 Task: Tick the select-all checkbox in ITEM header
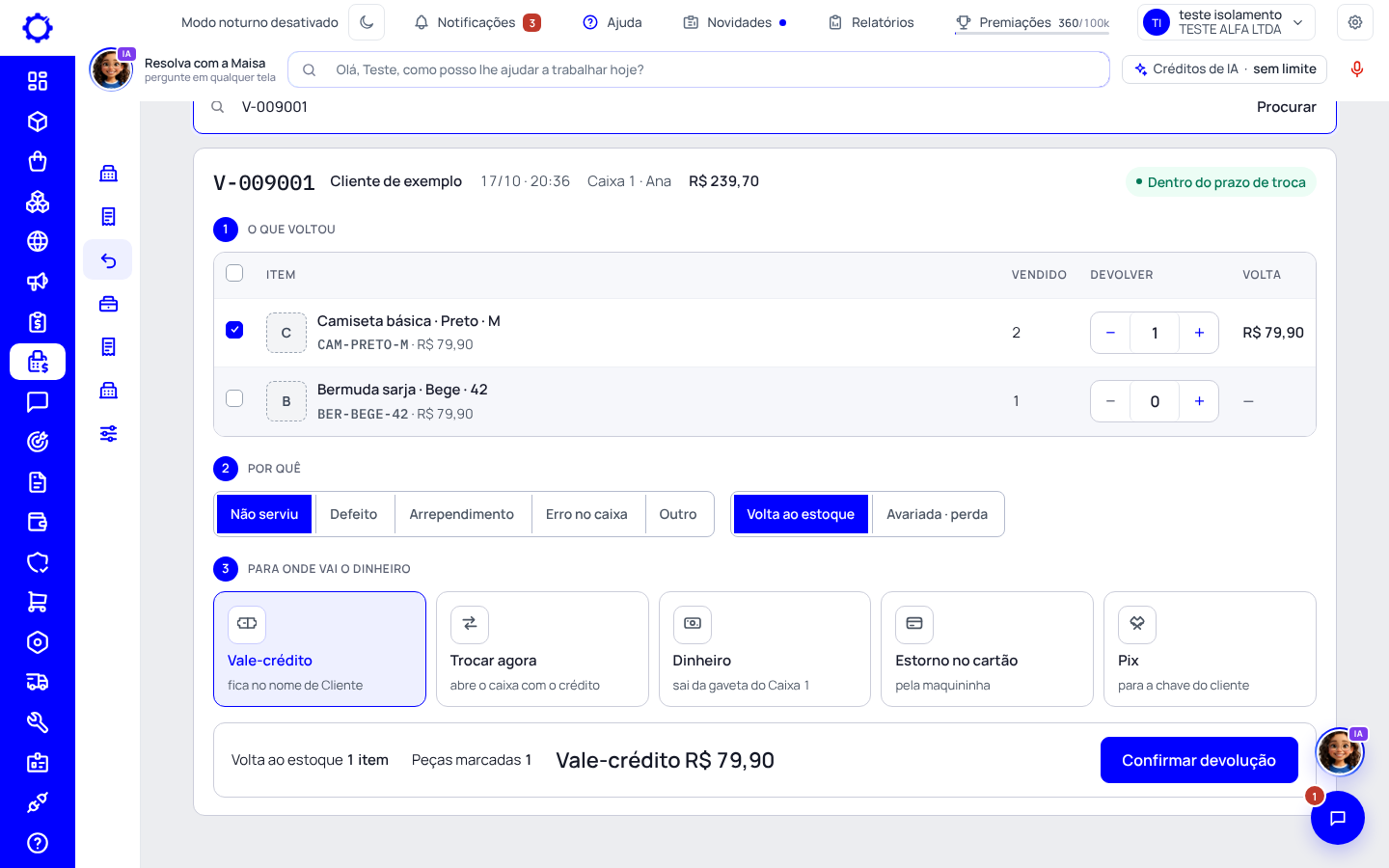coord(234,273)
